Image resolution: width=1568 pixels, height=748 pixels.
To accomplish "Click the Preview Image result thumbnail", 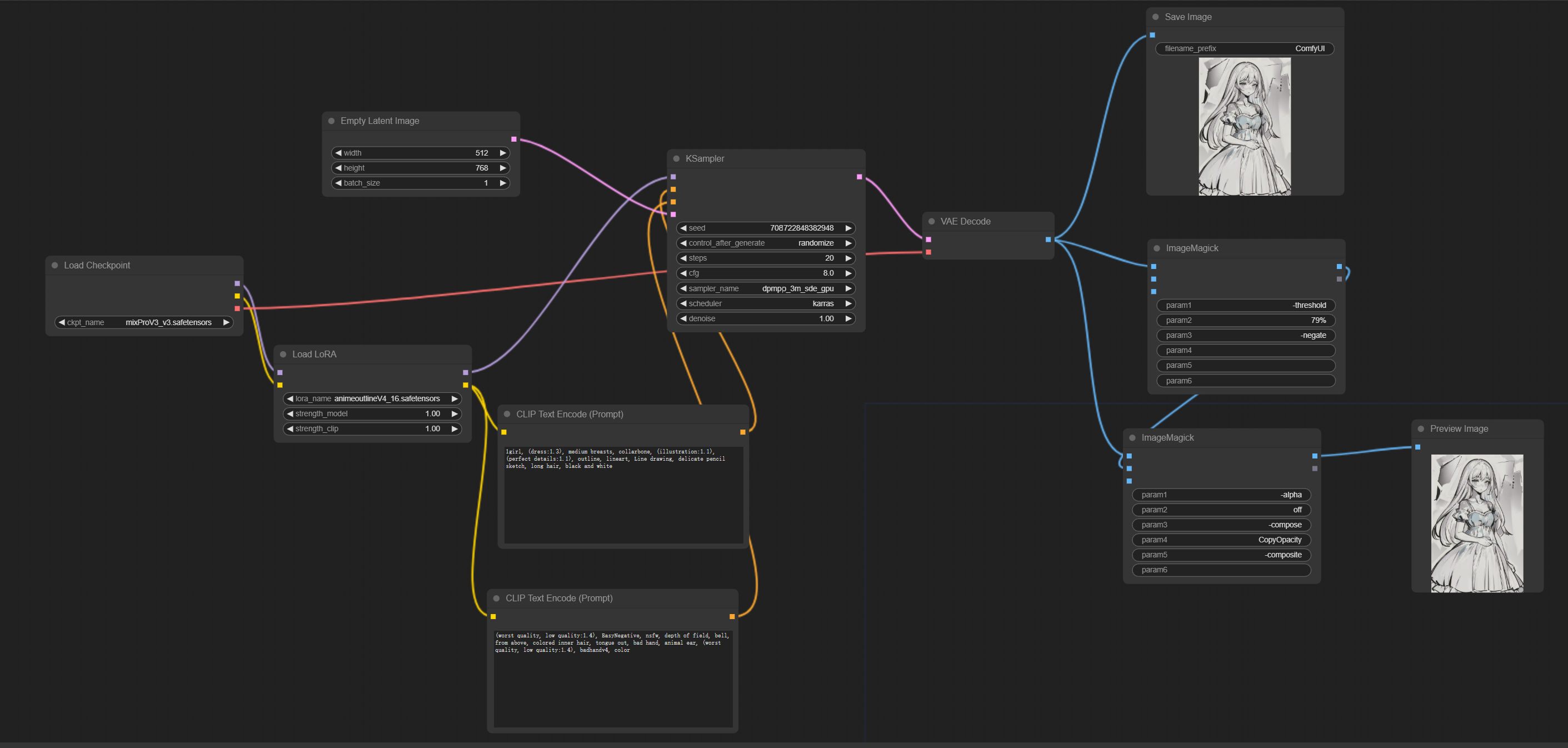I will click(x=1476, y=523).
